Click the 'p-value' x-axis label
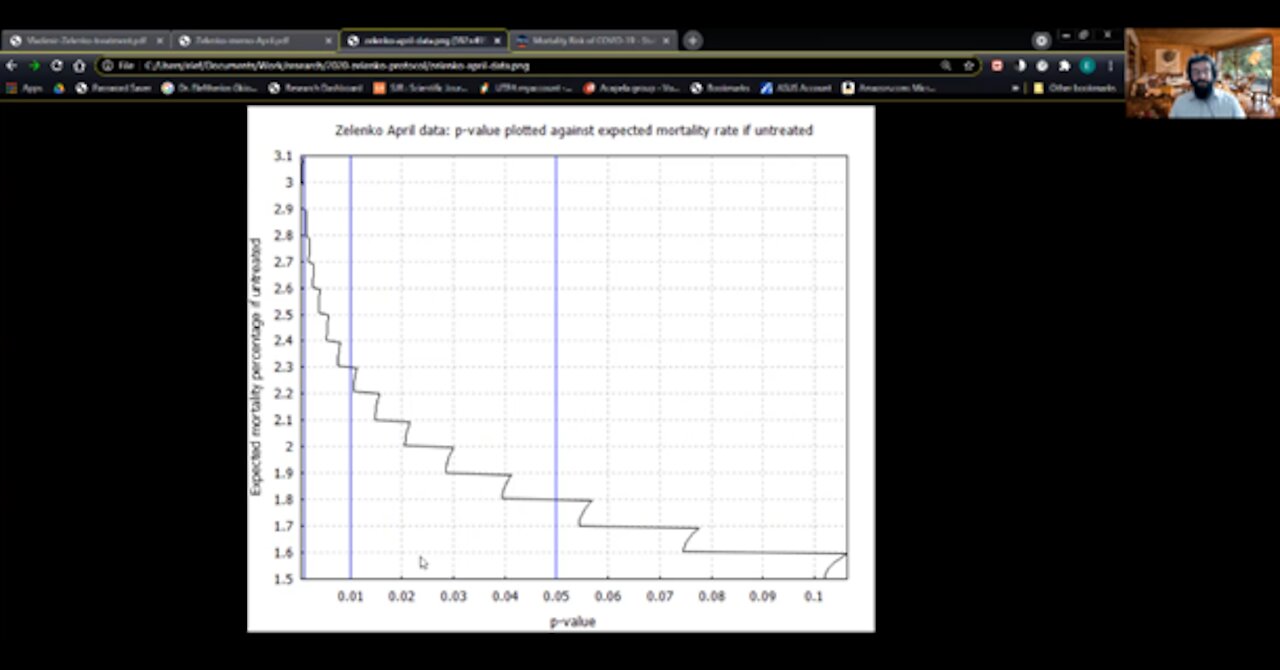The height and width of the screenshot is (670, 1280). pyautogui.click(x=572, y=621)
